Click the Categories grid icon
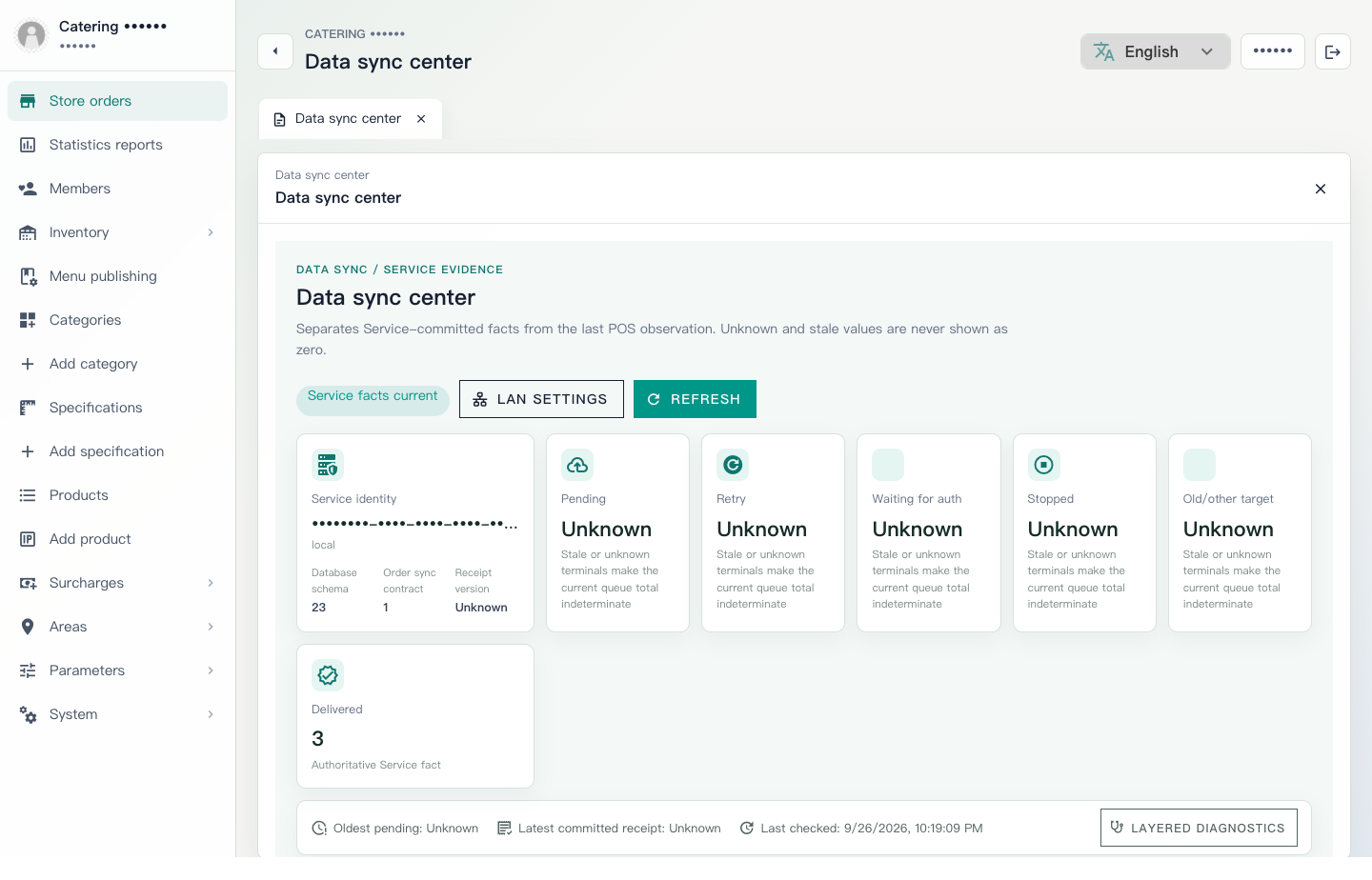Image resolution: width=1372 pixels, height=880 pixels. pyautogui.click(x=28, y=320)
